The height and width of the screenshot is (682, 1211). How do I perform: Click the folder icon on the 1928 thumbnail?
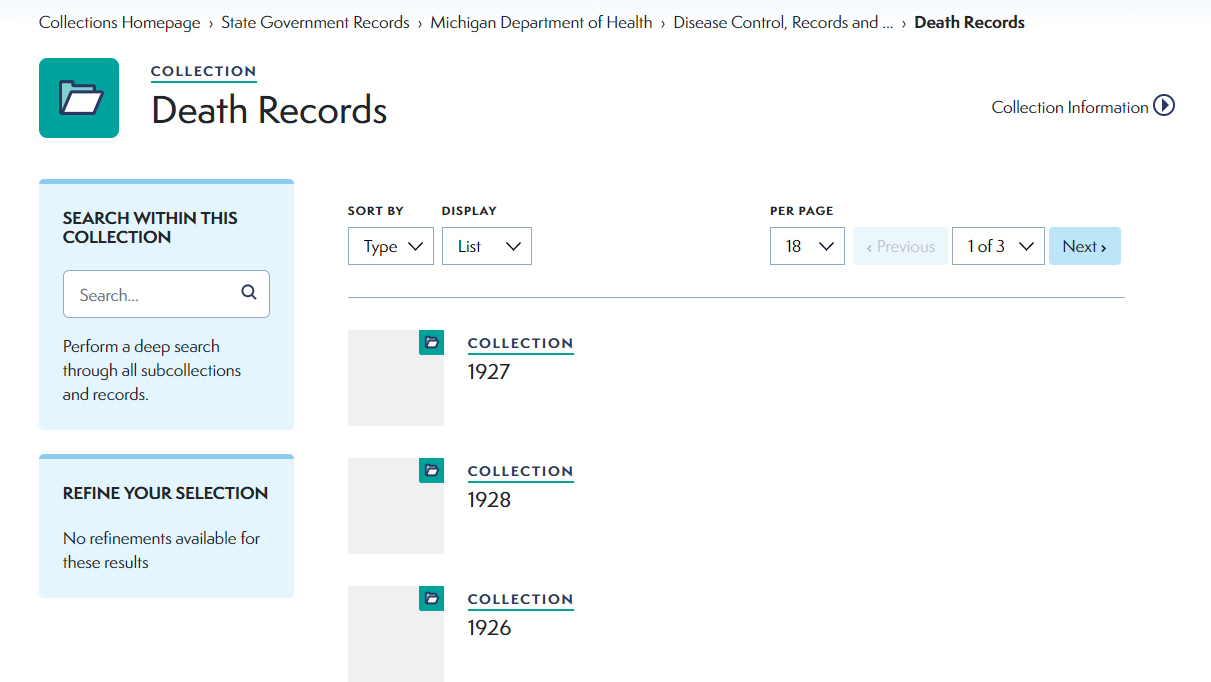[x=431, y=470]
